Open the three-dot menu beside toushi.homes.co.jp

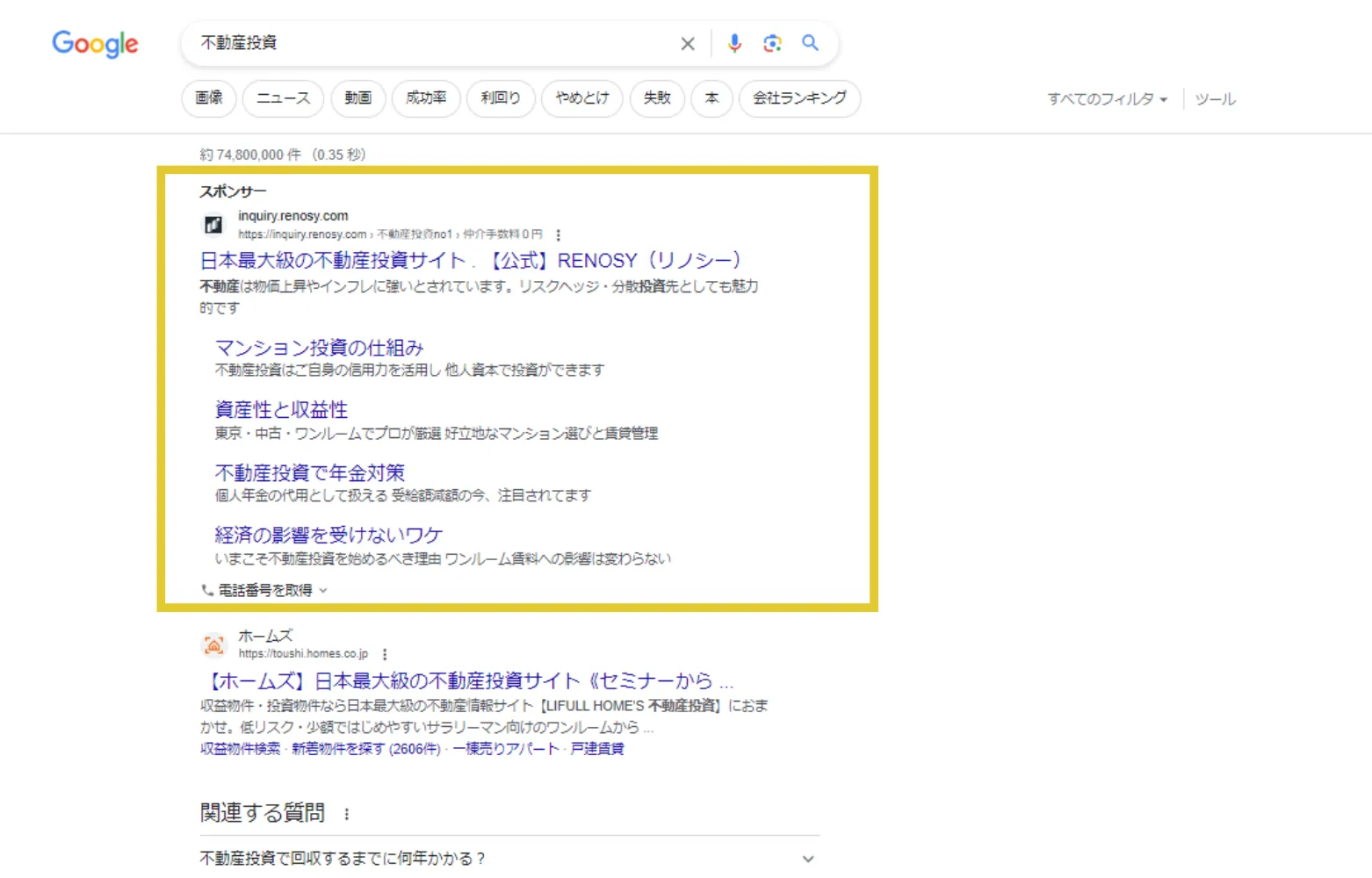click(385, 654)
